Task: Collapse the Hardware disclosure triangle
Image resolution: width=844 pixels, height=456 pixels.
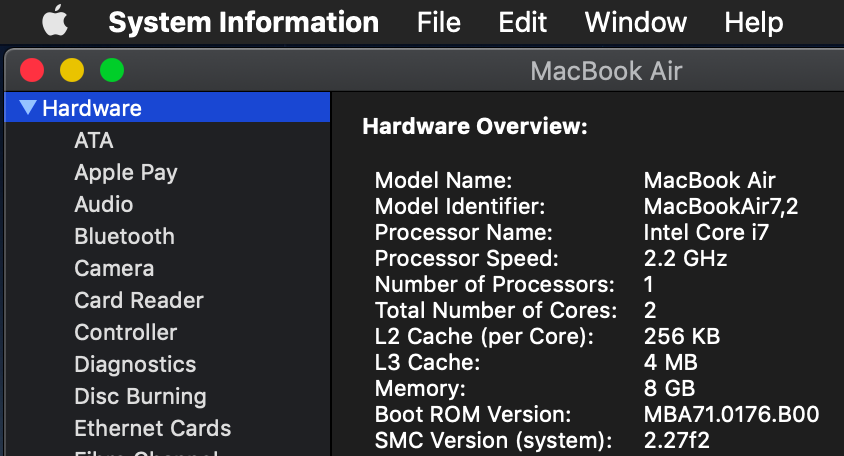Action: [28, 107]
